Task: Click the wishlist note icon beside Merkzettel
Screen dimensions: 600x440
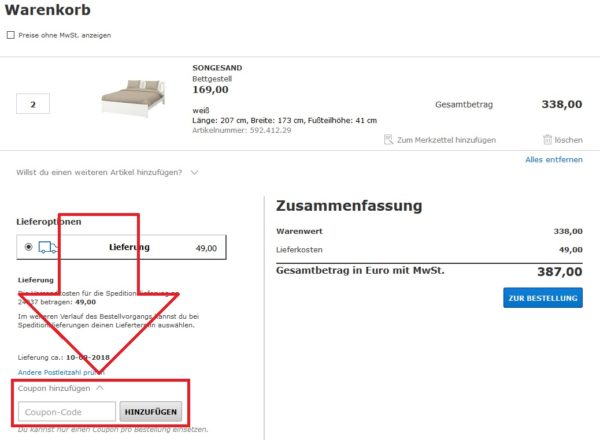Action: pos(389,140)
